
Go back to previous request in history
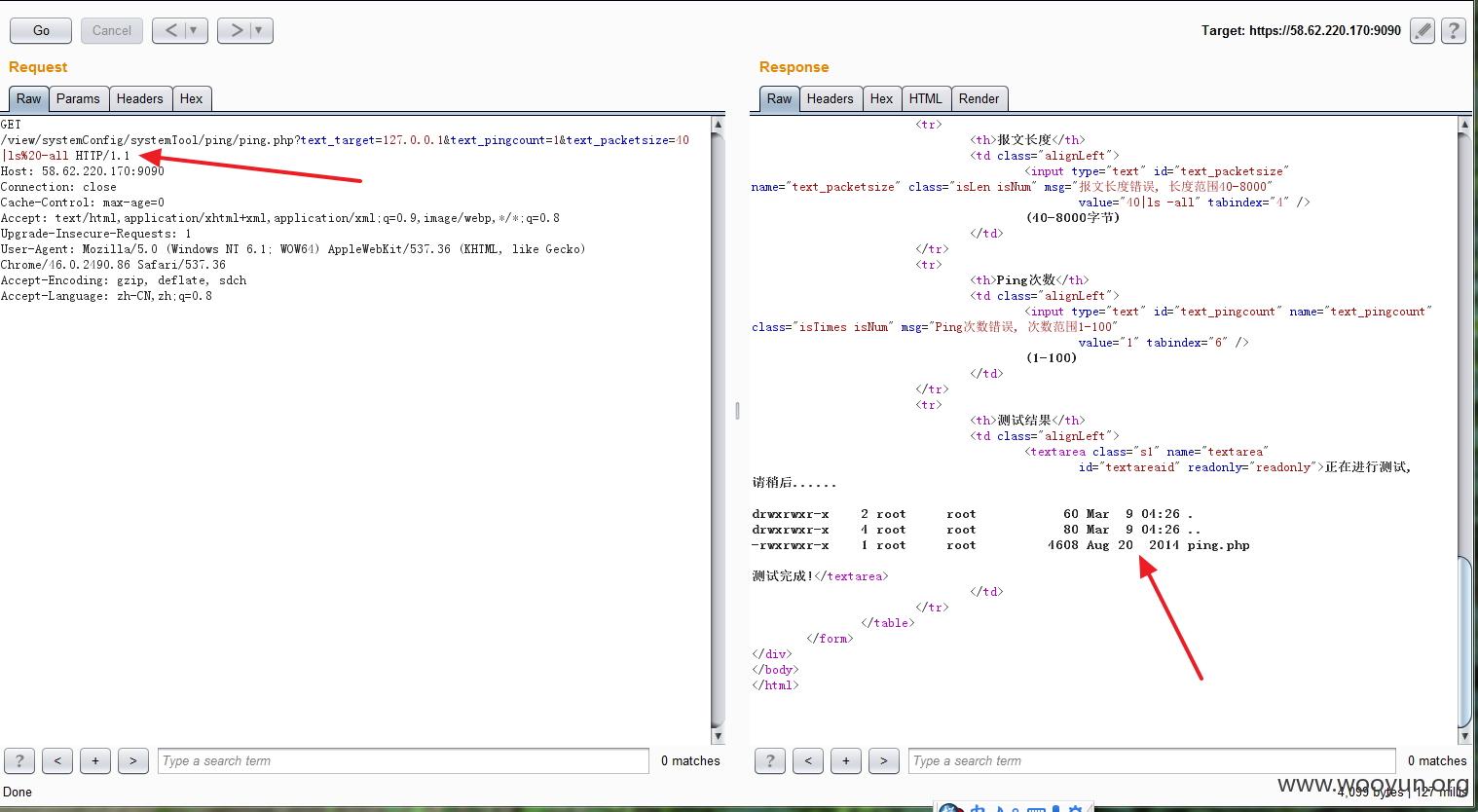point(171,30)
